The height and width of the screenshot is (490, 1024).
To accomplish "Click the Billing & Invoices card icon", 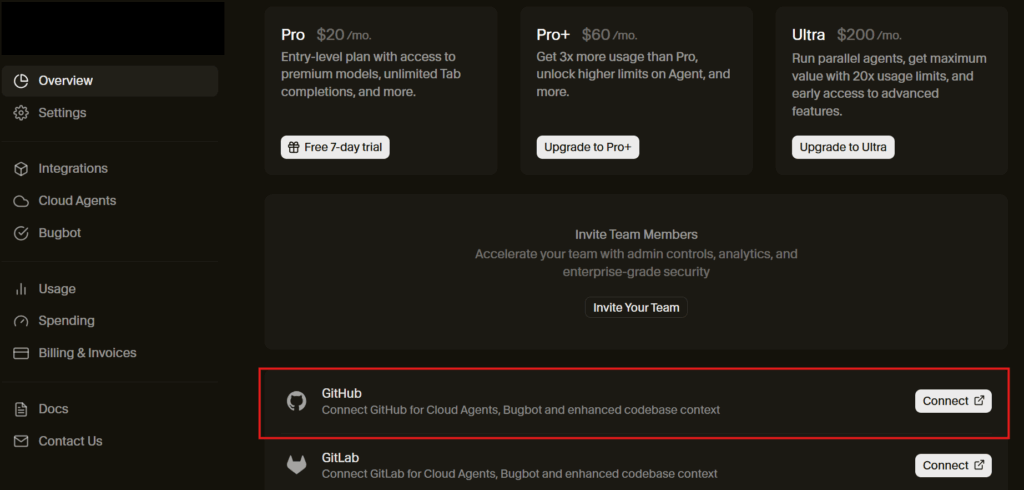I will point(21,353).
